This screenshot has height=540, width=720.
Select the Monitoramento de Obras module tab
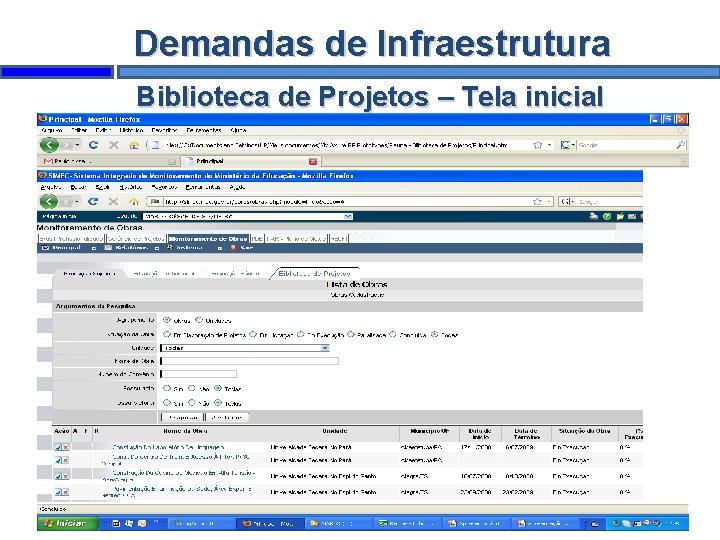point(208,239)
